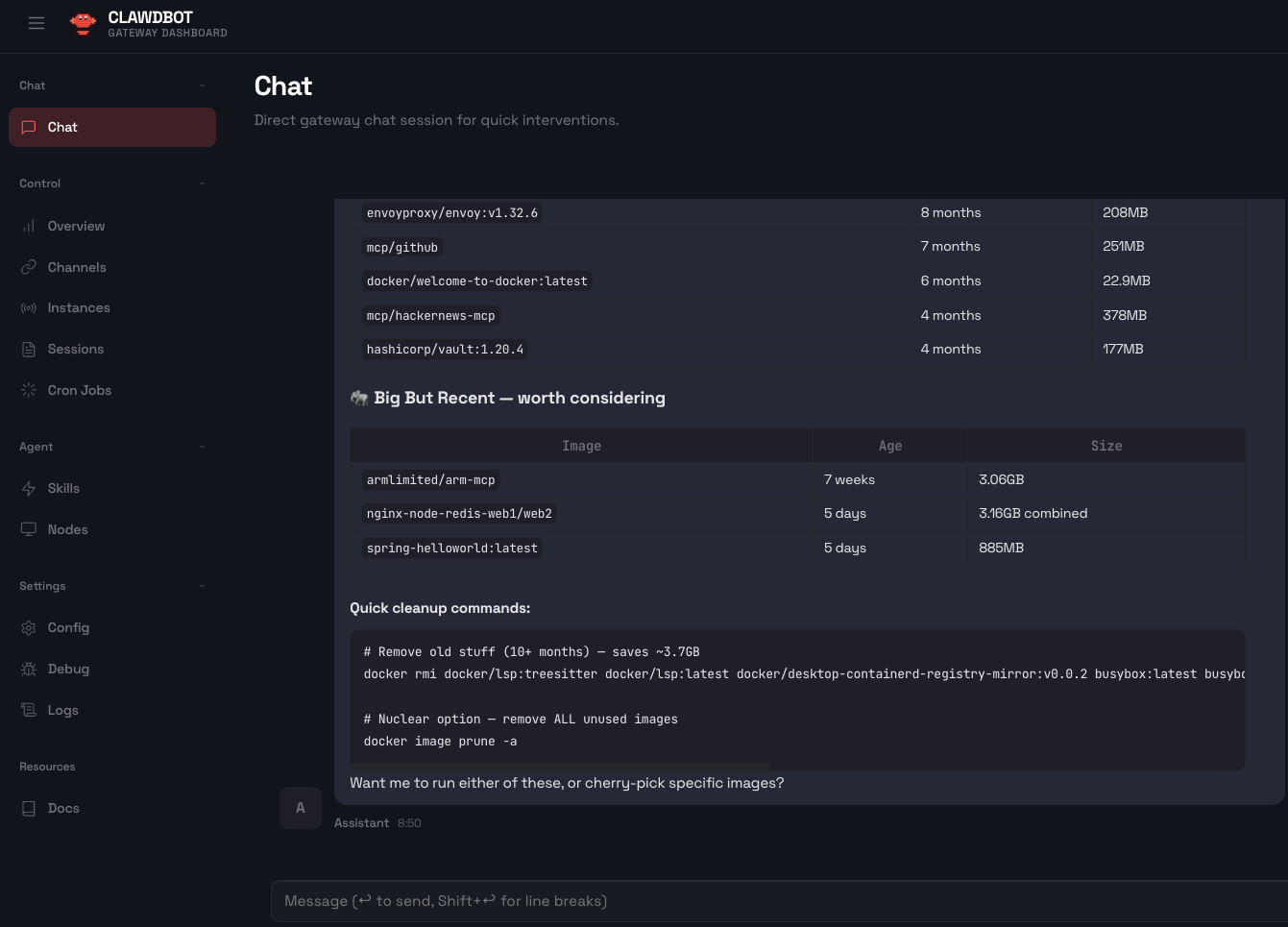Open Debug via the bug icon
This screenshot has width=1288, height=927.
29,670
